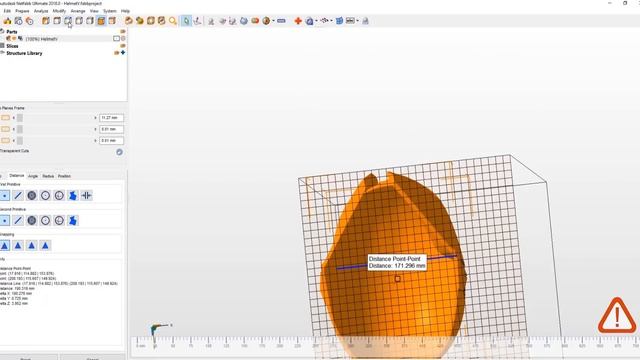Screen dimensions: 640x360
Task: Open dropdown arrow next to red plus neighbor icon
Action: 316,21
